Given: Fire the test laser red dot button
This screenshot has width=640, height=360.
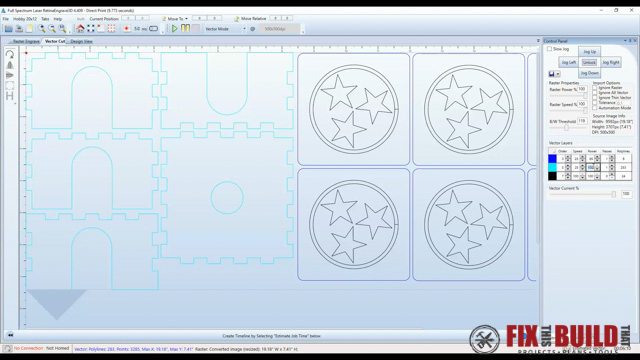Looking at the screenshot, I should tap(127, 29).
